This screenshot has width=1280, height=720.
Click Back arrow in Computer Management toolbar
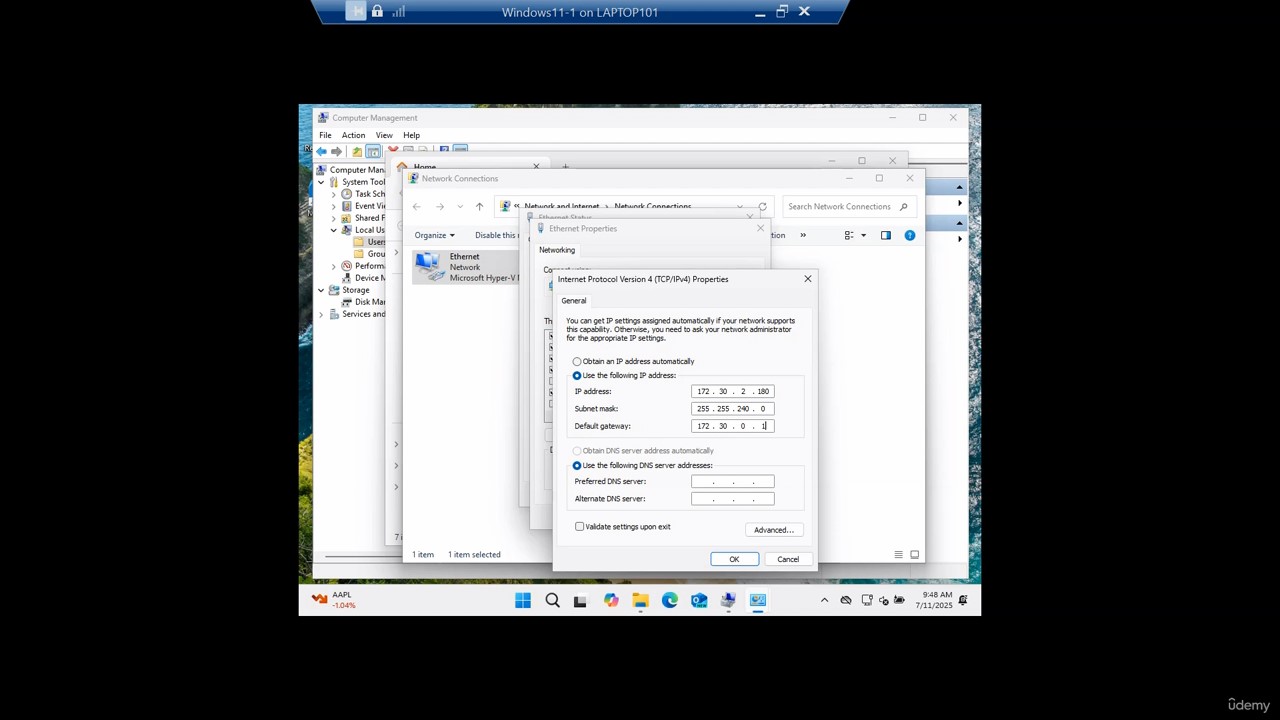(x=322, y=151)
